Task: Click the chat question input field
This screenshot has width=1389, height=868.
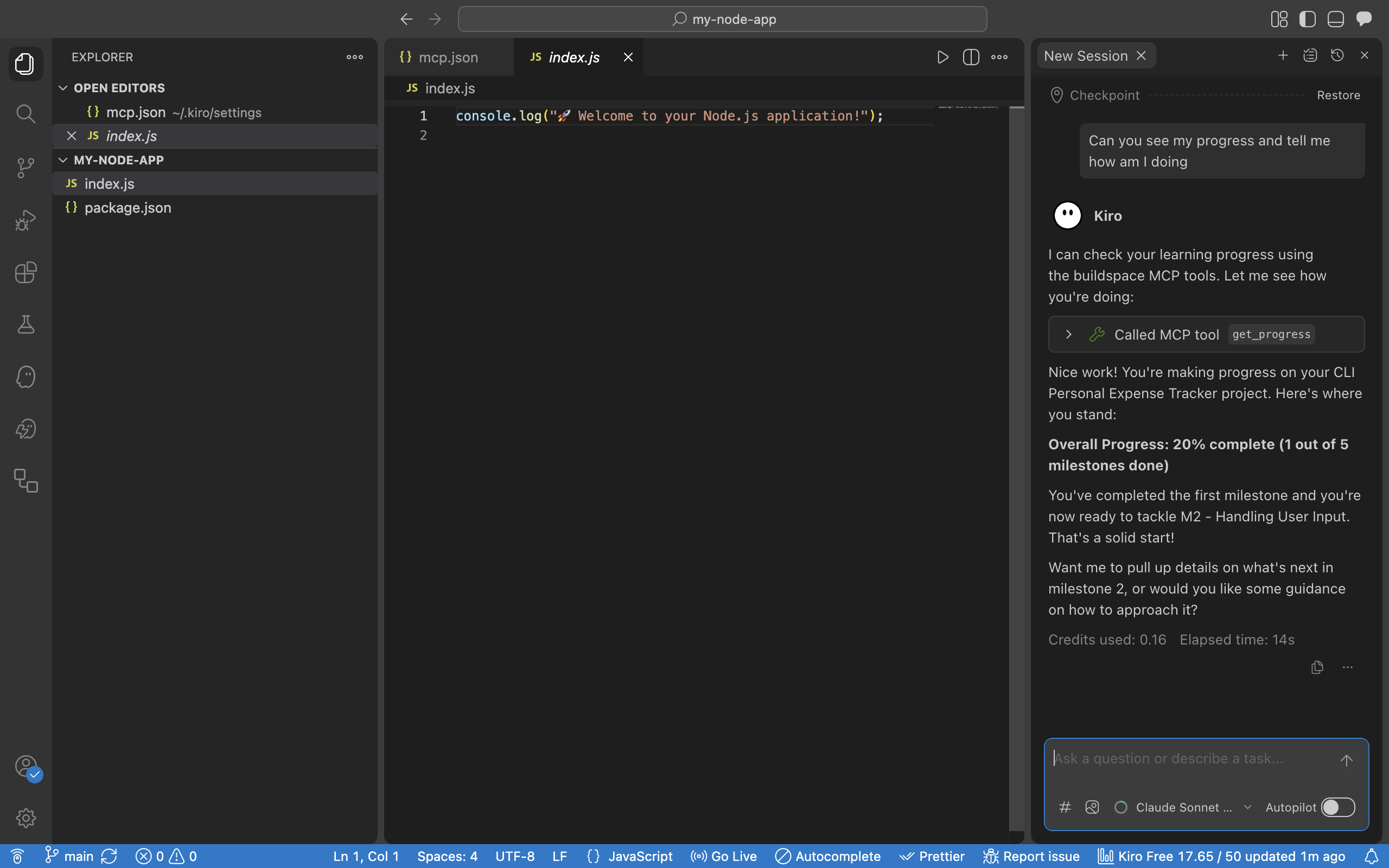Action: click(x=1188, y=758)
